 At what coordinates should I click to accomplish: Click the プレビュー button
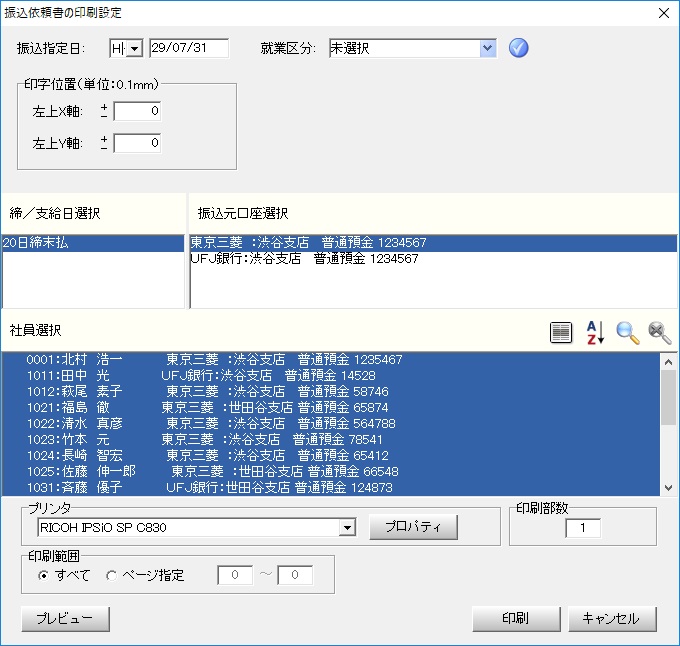point(65,618)
